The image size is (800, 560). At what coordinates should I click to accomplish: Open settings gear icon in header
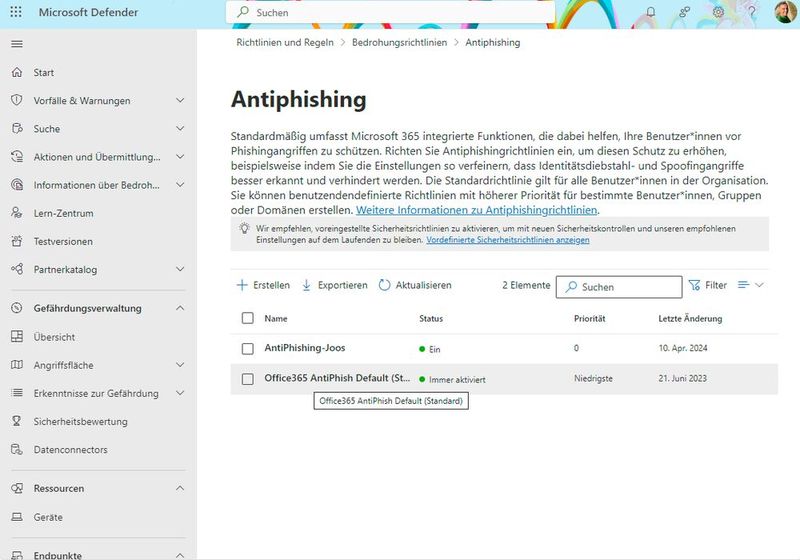(x=718, y=12)
